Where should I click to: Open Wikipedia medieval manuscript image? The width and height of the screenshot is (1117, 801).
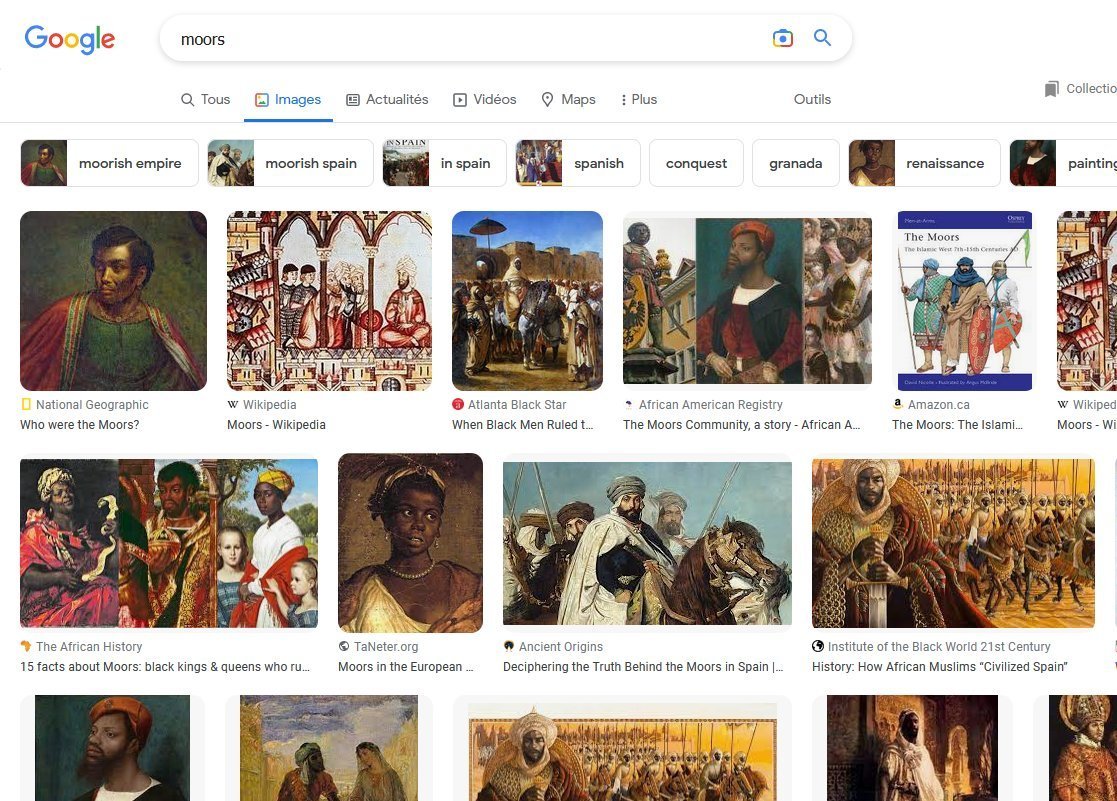click(x=329, y=301)
